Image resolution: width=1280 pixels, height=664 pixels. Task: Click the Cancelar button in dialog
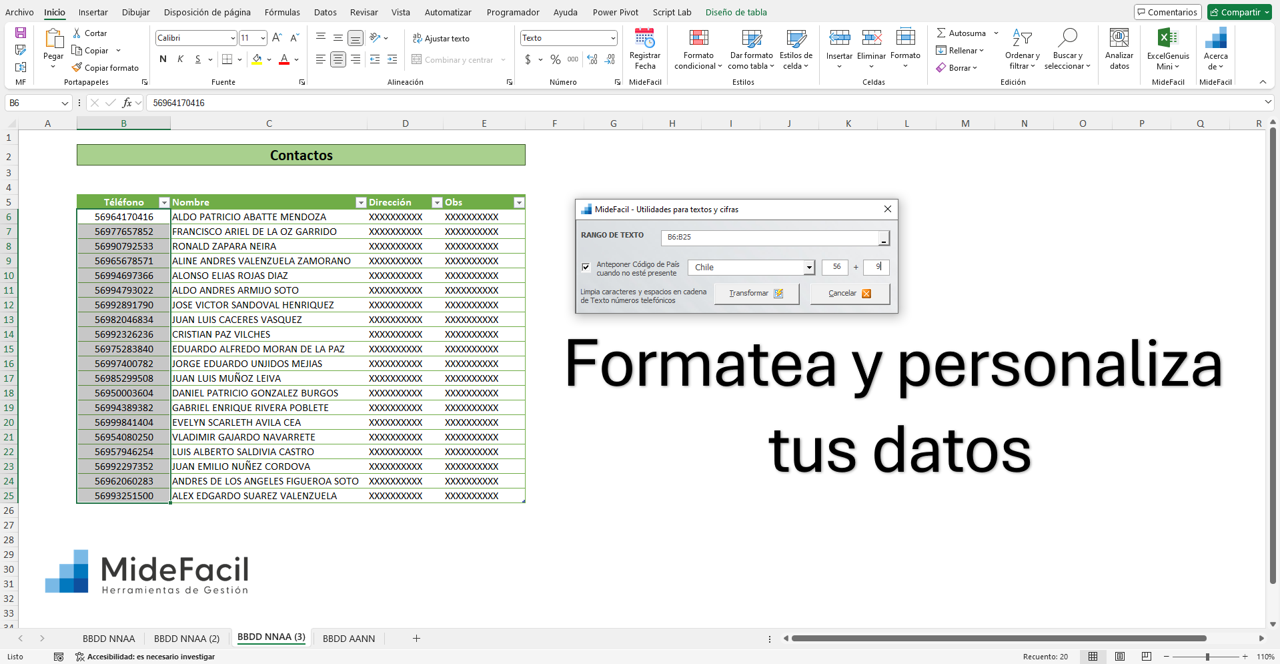click(850, 293)
